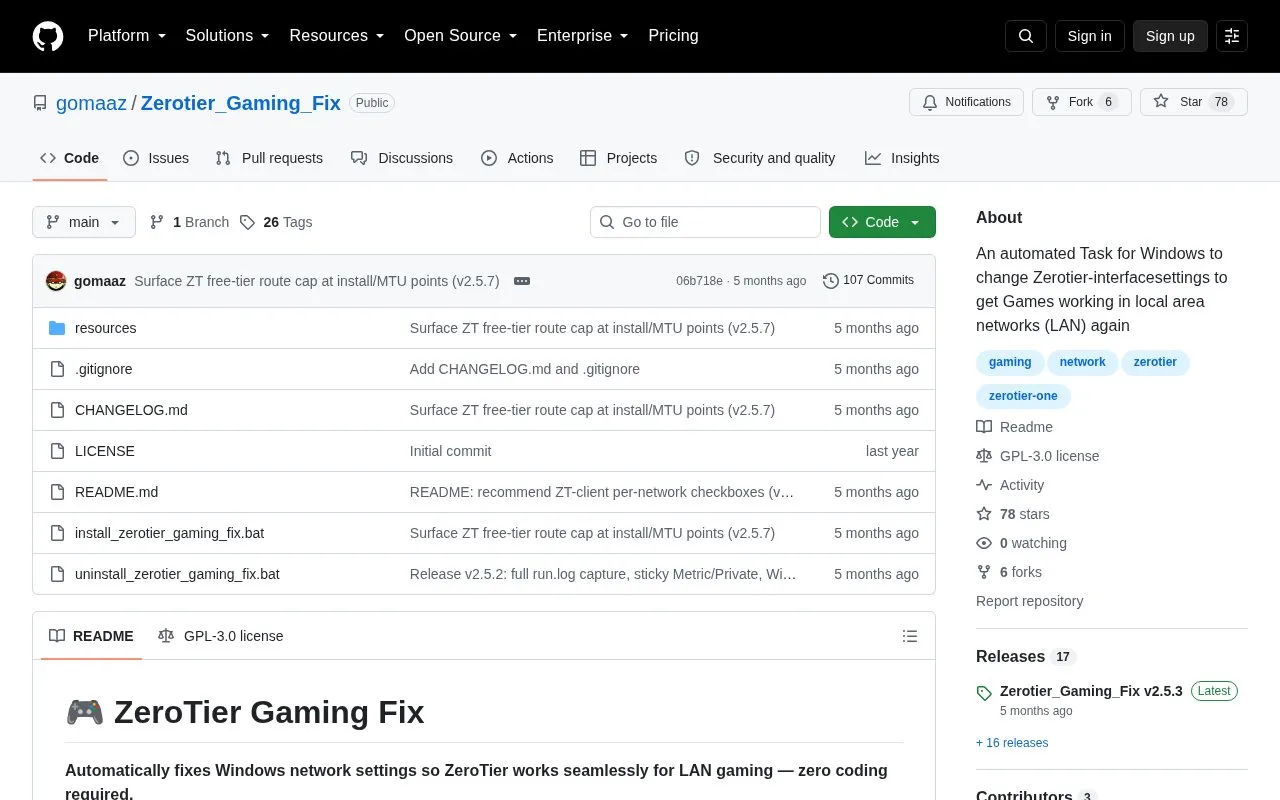Expand the Open Source menu
Viewport: 1280px width, 800px height.
pos(461,36)
